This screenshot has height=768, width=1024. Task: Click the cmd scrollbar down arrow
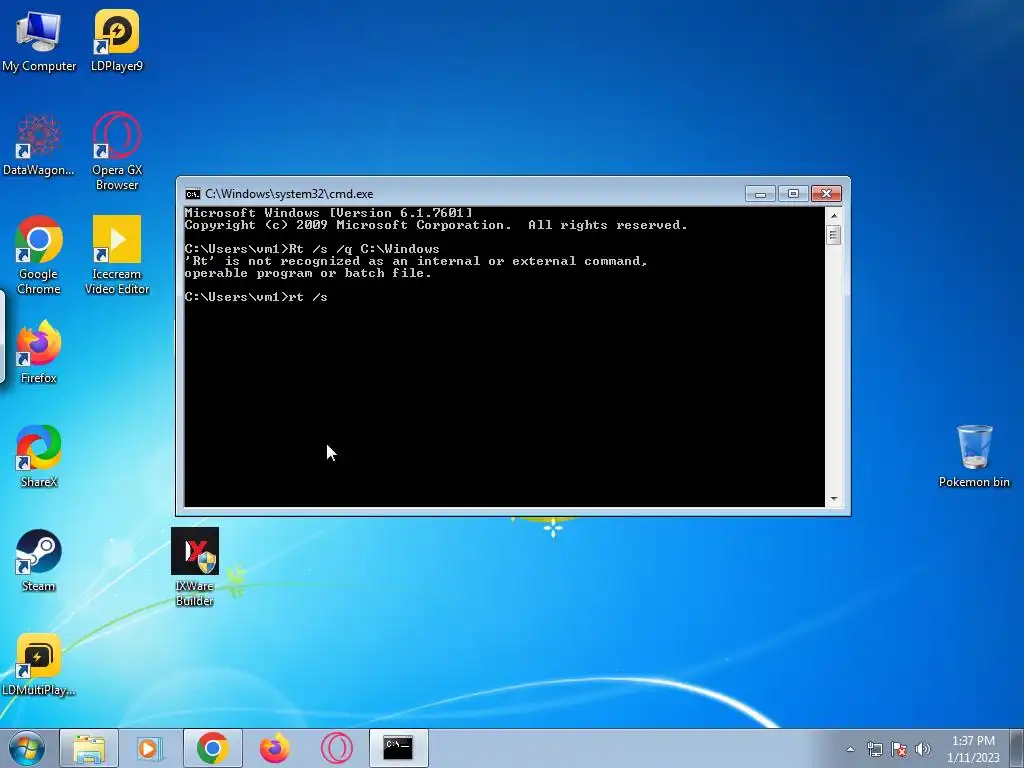point(833,499)
